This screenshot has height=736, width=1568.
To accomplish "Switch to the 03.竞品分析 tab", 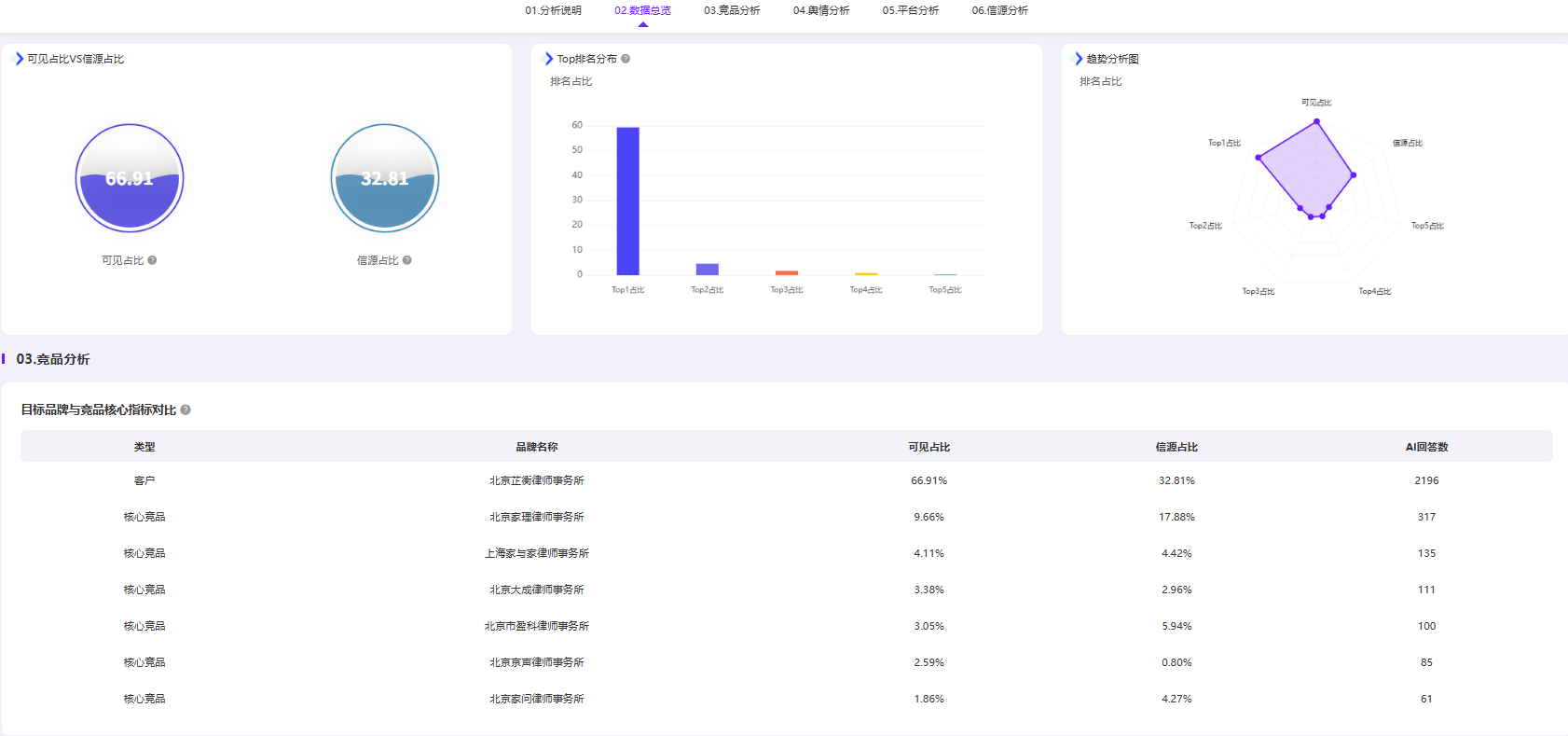I will (732, 10).
